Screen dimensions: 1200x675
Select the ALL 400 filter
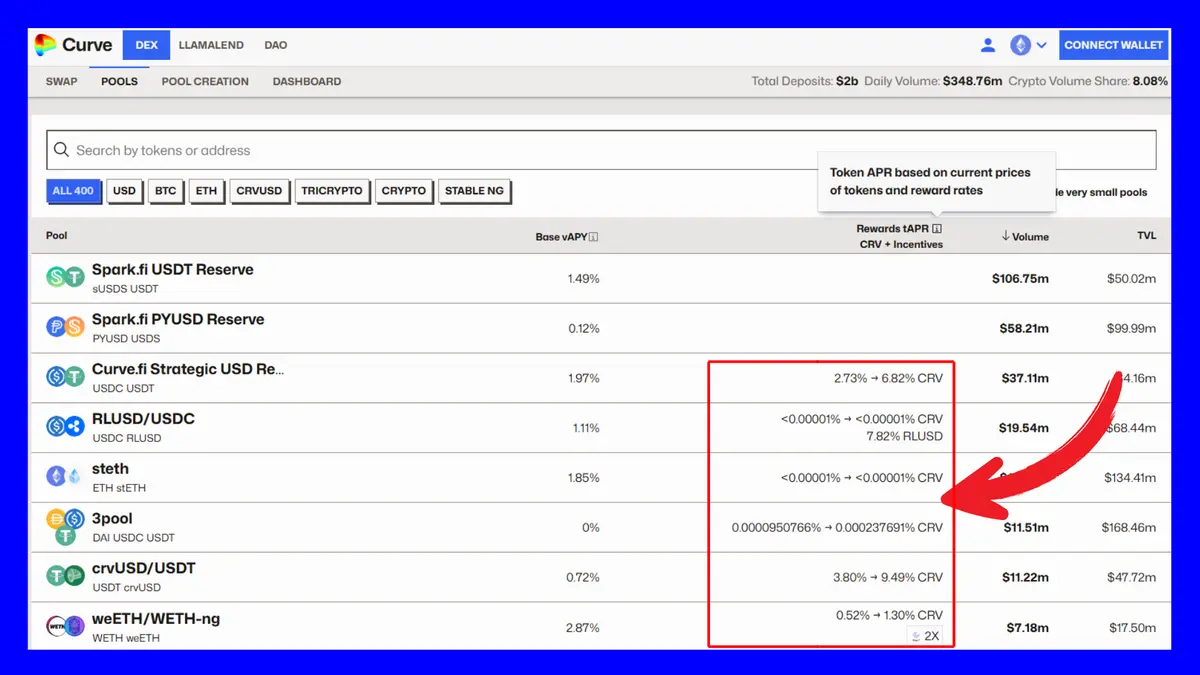tap(73, 191)
